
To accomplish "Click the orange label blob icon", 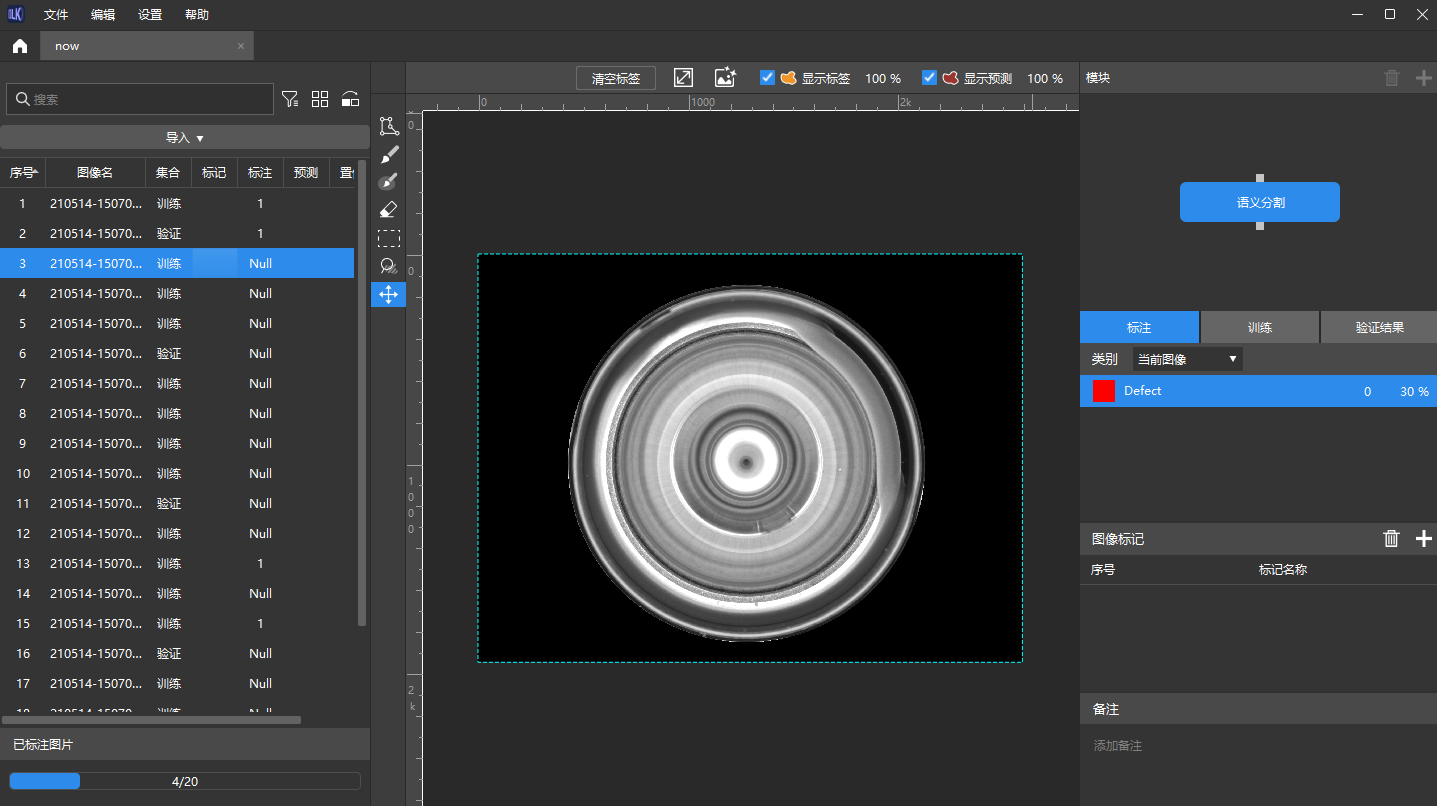I will pyautogui.click(x=788, y=78).
